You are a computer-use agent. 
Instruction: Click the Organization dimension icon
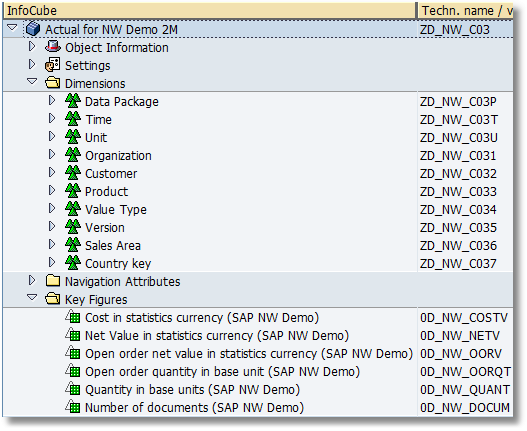coord(73,155)
